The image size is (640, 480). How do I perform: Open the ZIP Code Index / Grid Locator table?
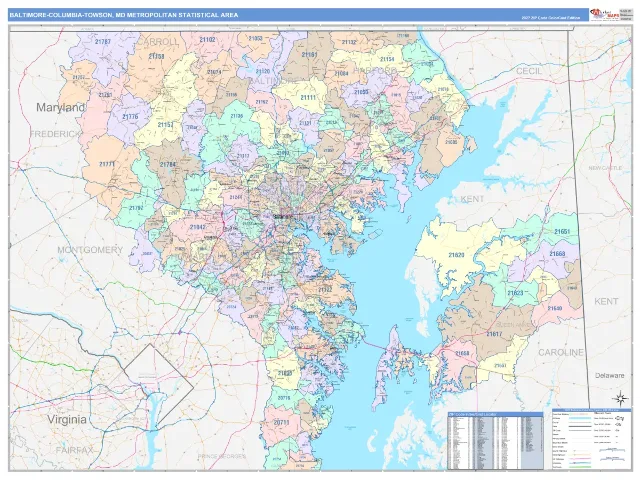tap(496, 441)
